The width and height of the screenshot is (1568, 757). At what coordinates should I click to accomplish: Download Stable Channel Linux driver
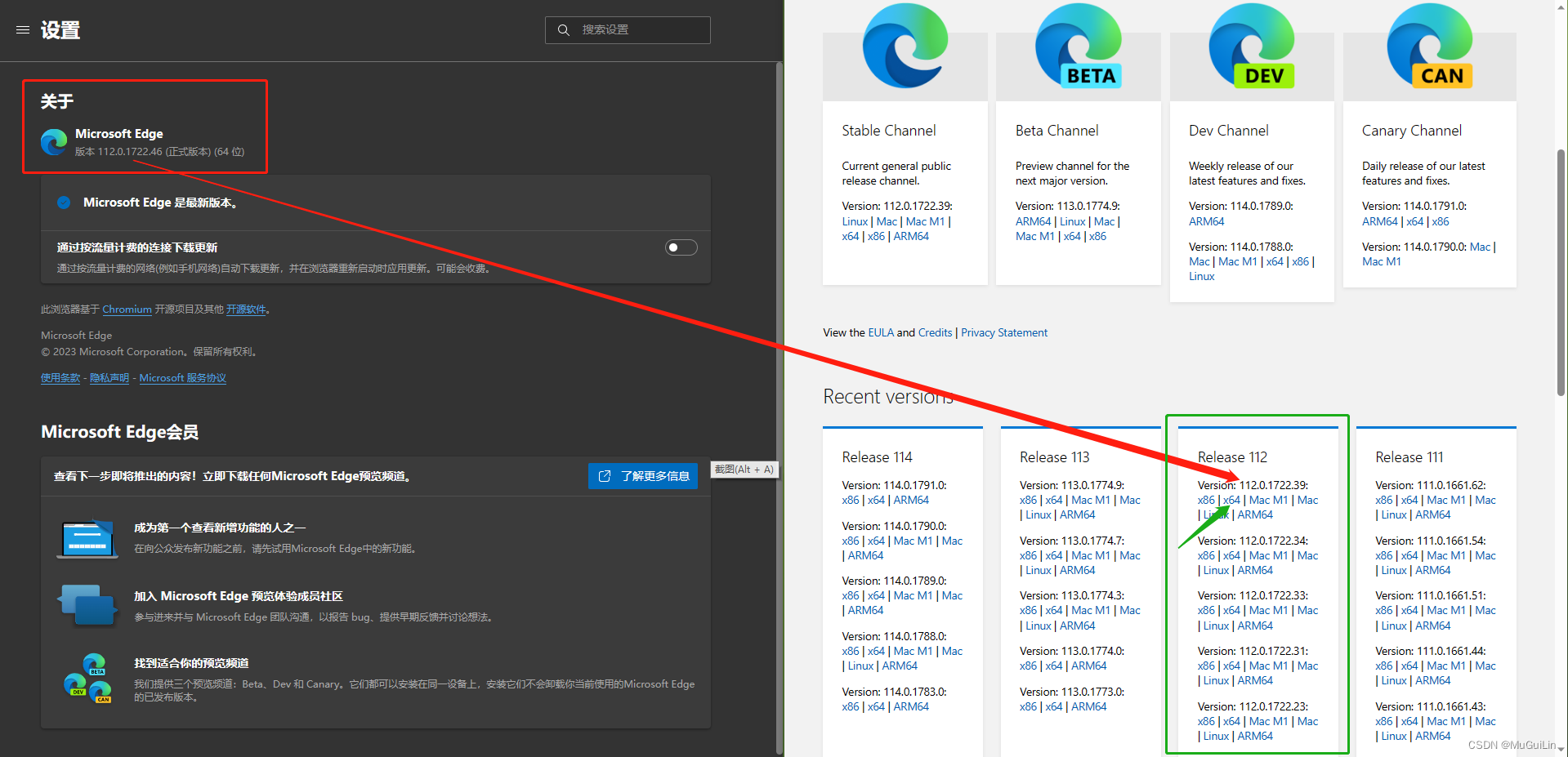[x=855, y=221]
